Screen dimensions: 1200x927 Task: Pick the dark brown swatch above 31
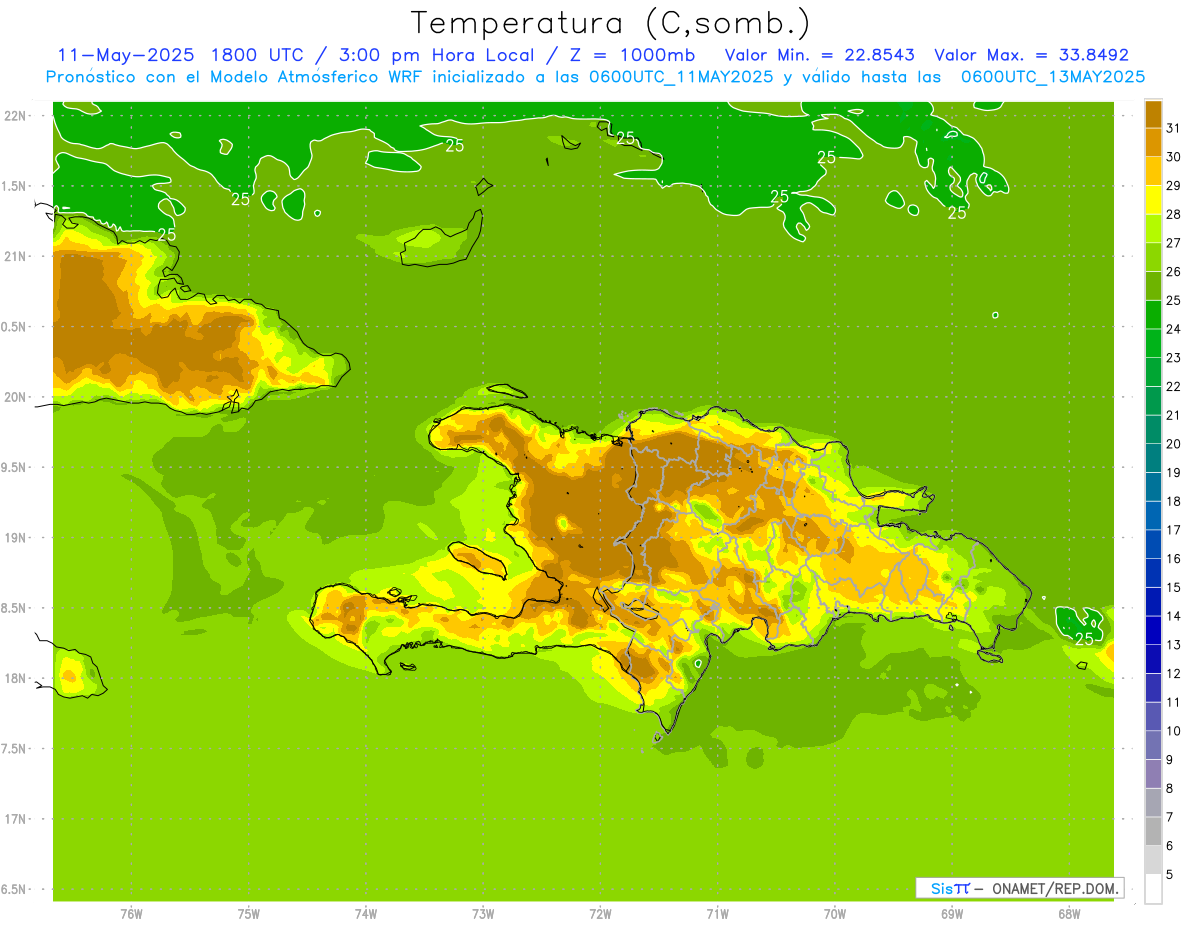[x=1153, y=114]
